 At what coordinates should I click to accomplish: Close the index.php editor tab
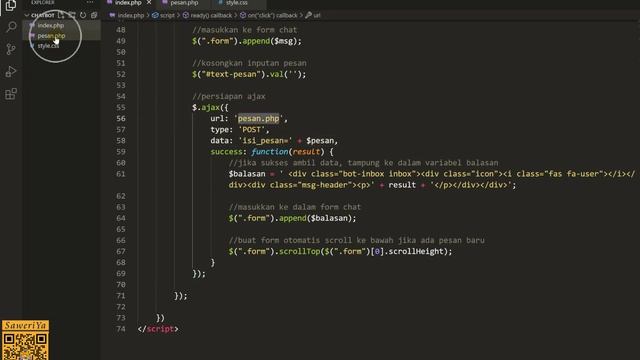point(149,3)
